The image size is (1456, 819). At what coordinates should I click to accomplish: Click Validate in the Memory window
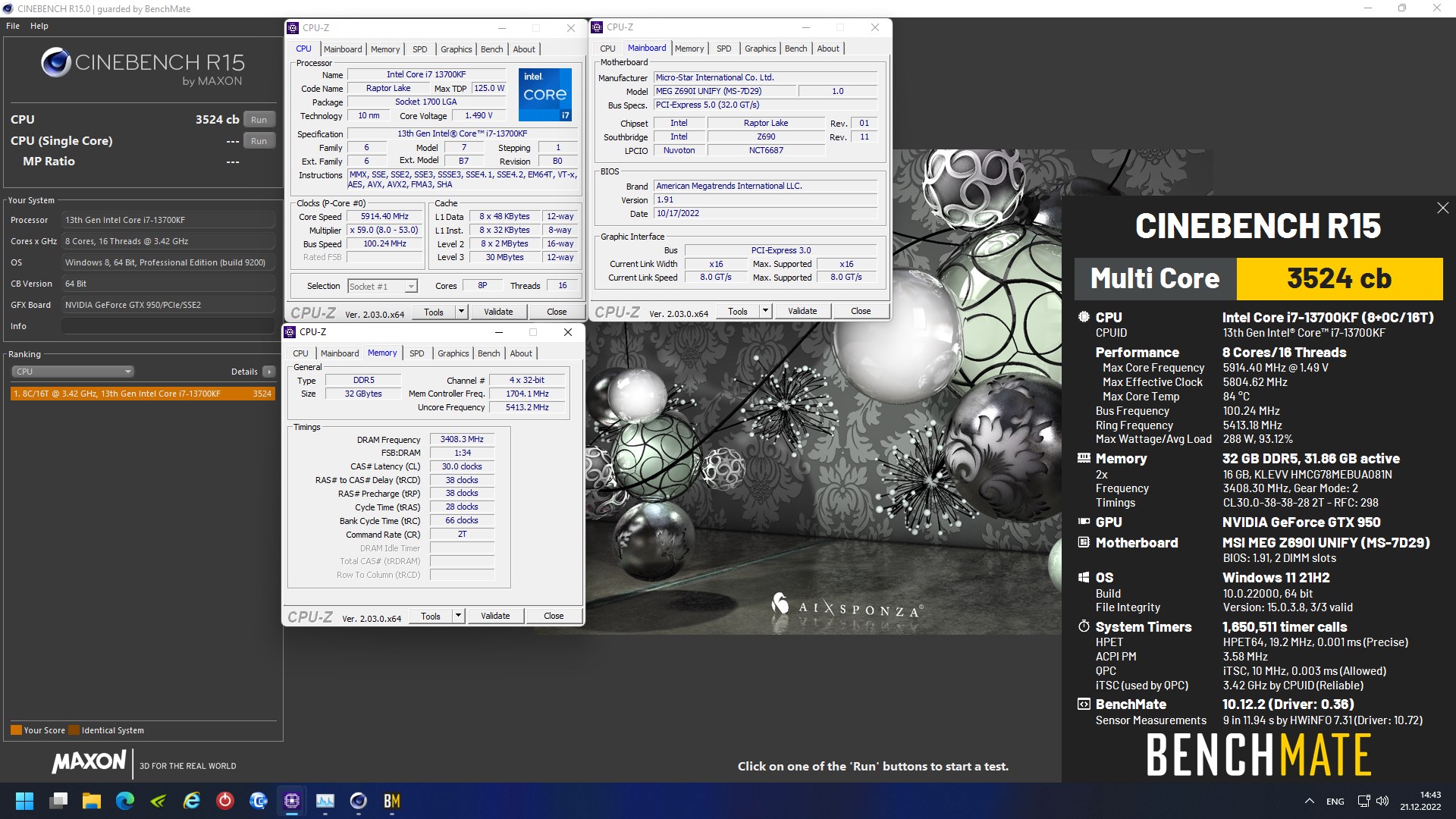coord(495,616)
